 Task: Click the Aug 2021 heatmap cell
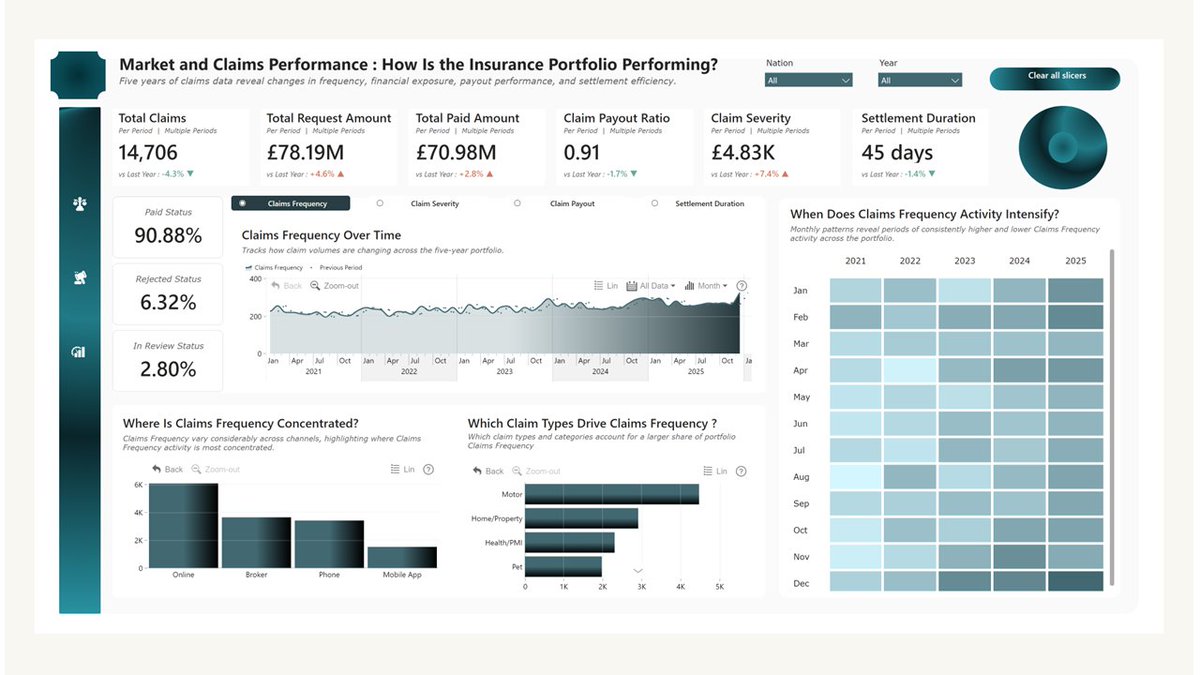[856, 476]
